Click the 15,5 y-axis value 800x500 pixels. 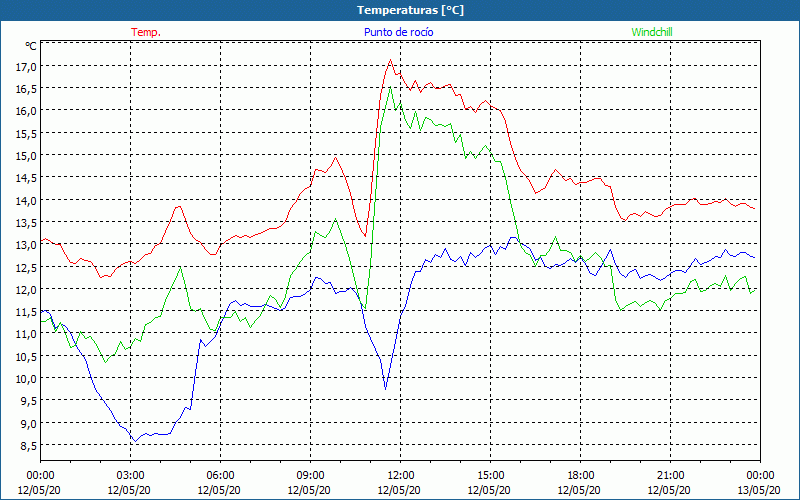(x=27, y=133)
